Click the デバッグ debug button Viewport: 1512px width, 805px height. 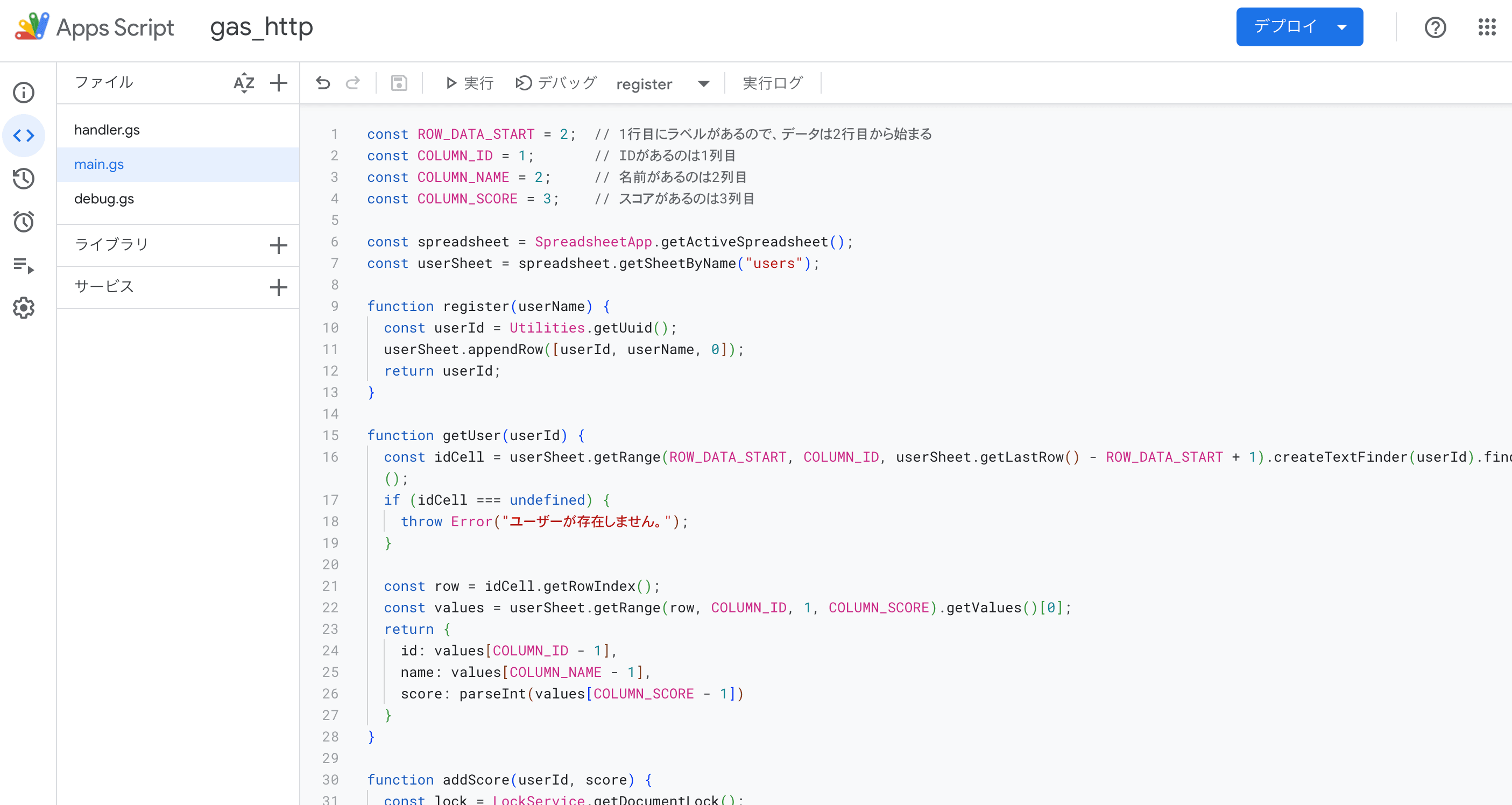tap(556, 83)
